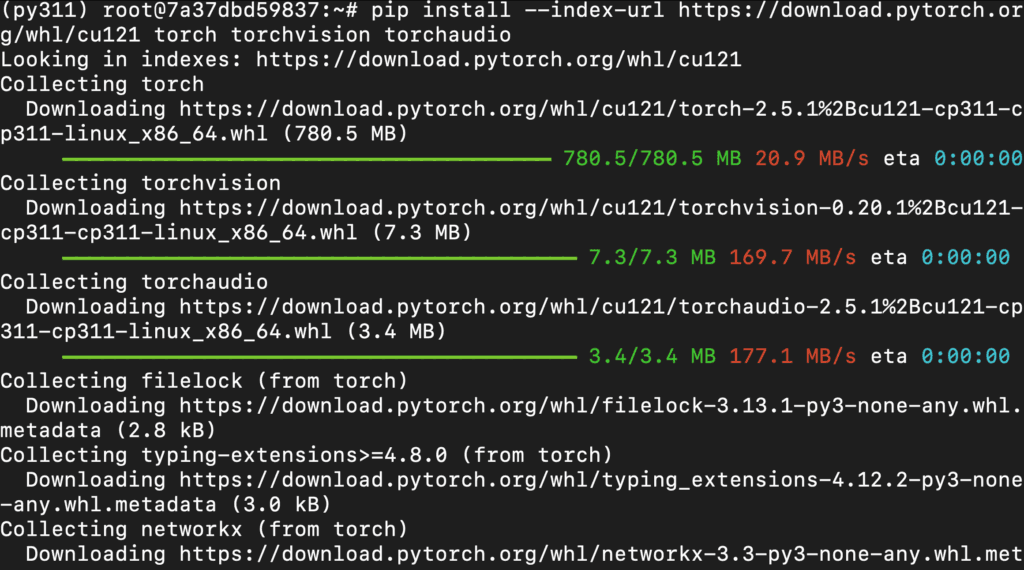The image size is (1024, 570).
Task: Click the '780.5/780.5 MB' size text
Action: coord(651,158)
